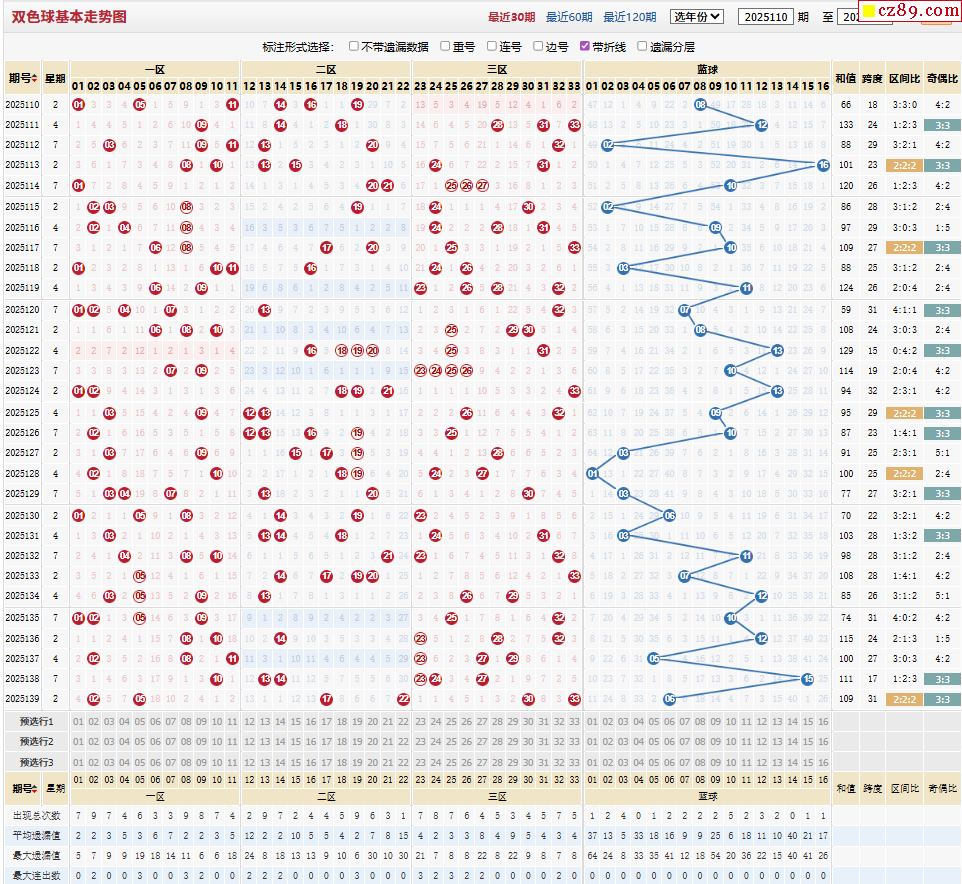Screen dimensions: 962x884
Task: Tick the 边号 checkbox
Action: [538, 46]
